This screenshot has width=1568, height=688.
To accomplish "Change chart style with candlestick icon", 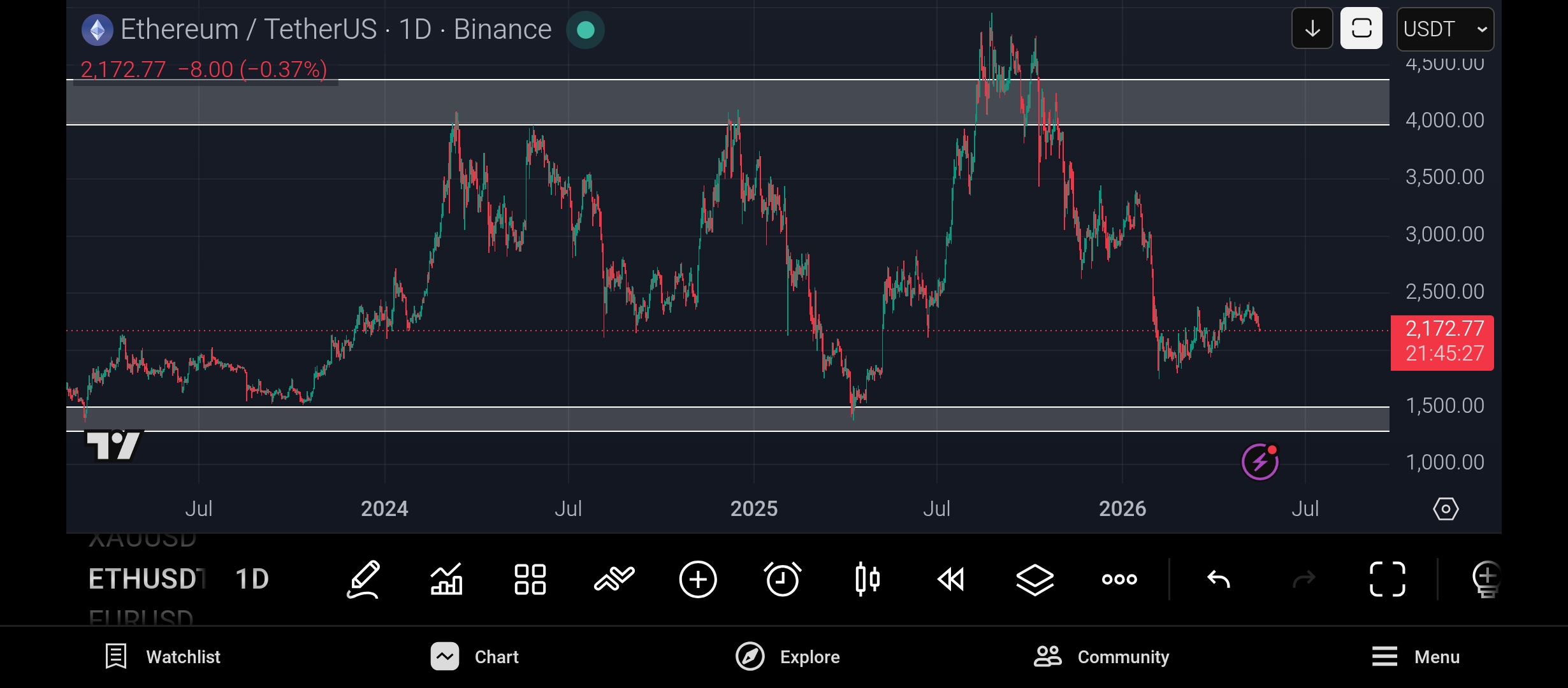I will [867, 579].
